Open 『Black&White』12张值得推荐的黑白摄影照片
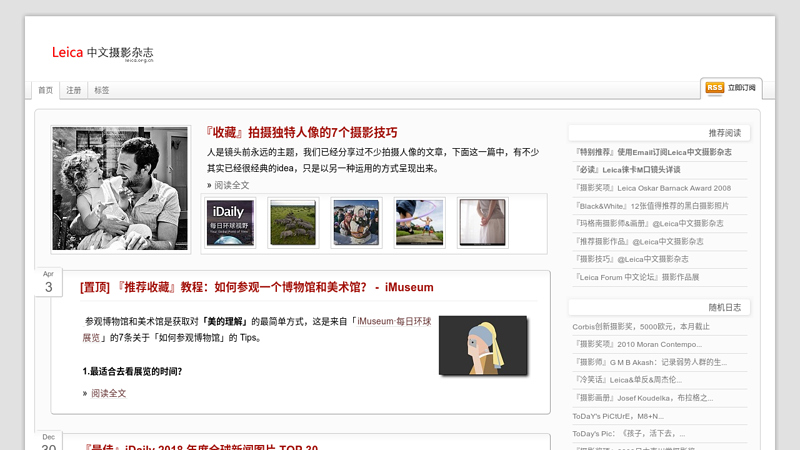The height and width of the screenshot is (450, 800). tap(652, 206)
